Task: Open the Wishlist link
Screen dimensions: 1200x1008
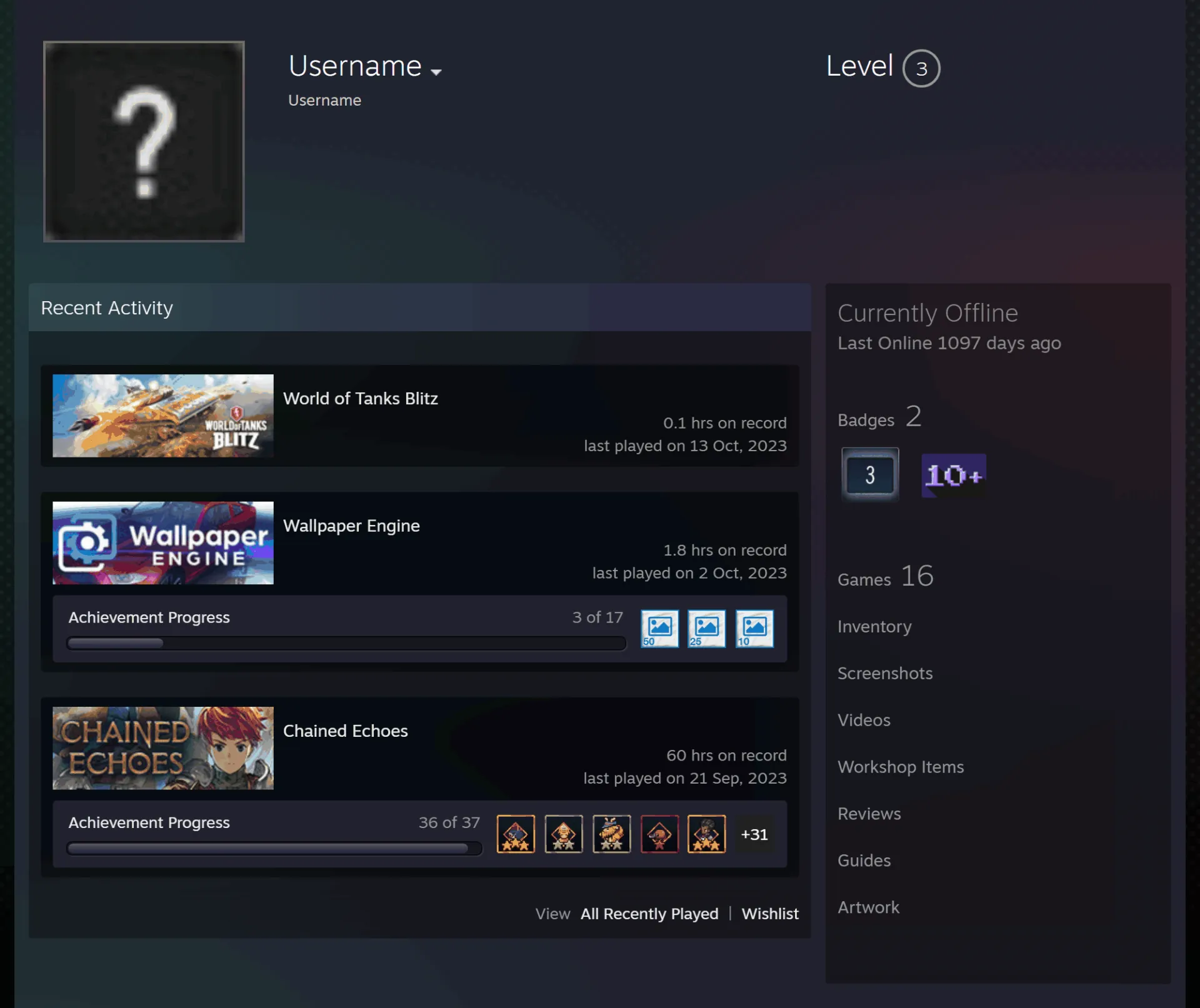Action: 770,914
